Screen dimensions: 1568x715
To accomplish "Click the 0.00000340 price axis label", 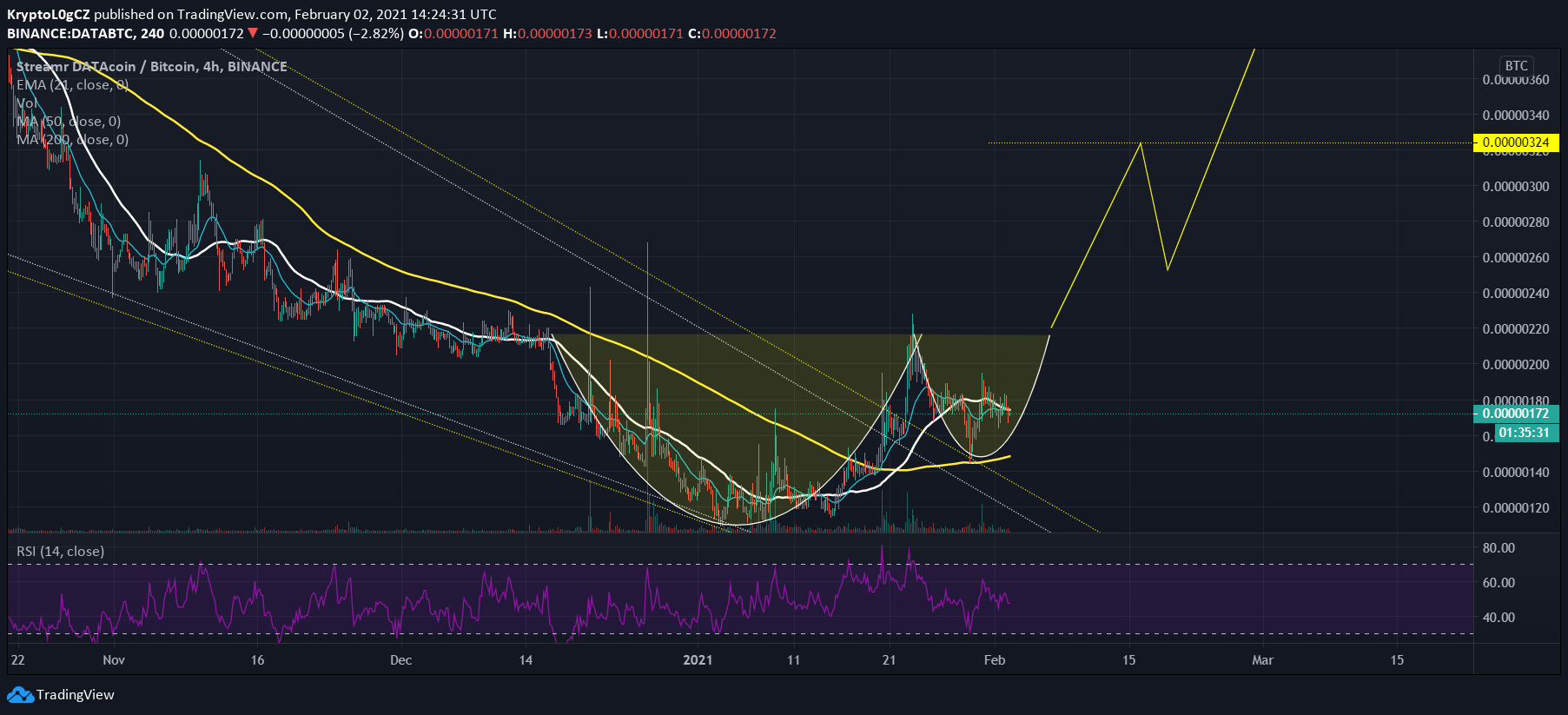I will 1516,116.
